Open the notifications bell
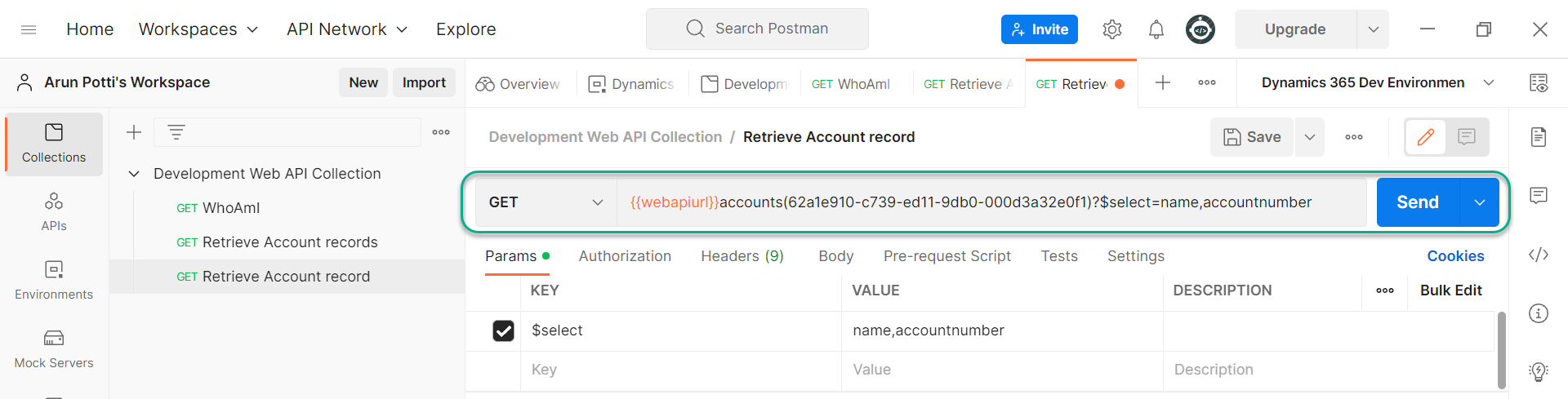 [x=1156, y=29]
